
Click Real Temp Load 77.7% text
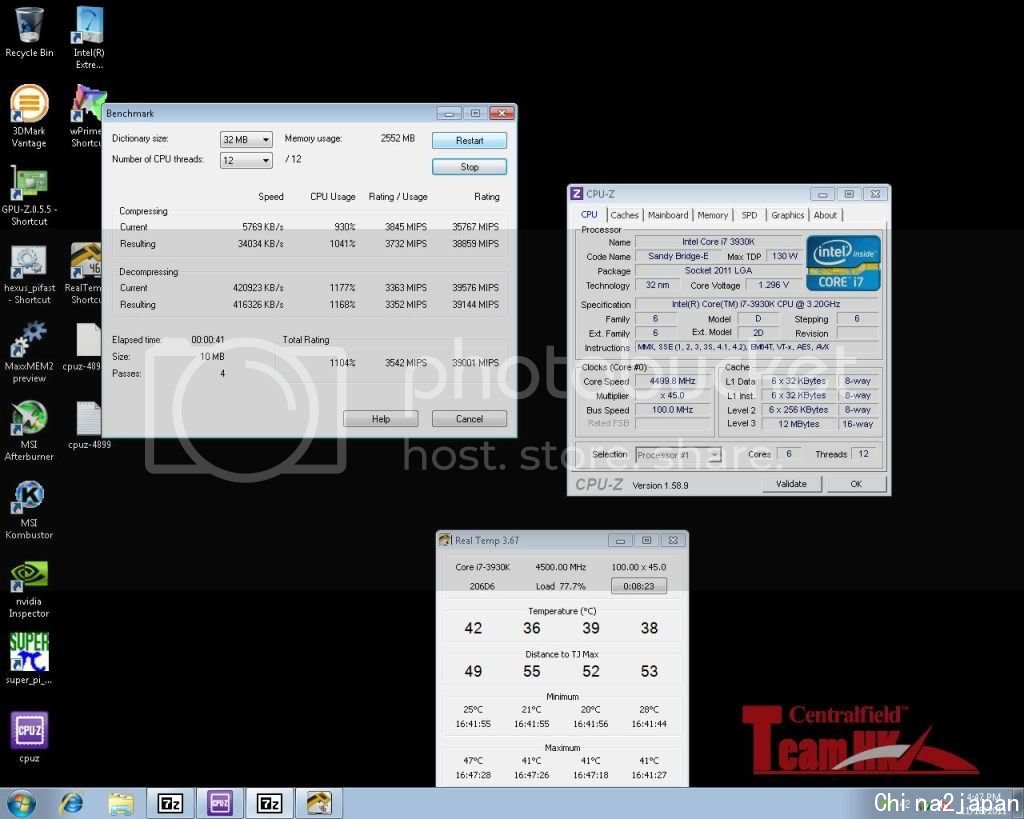click(560, 586)
